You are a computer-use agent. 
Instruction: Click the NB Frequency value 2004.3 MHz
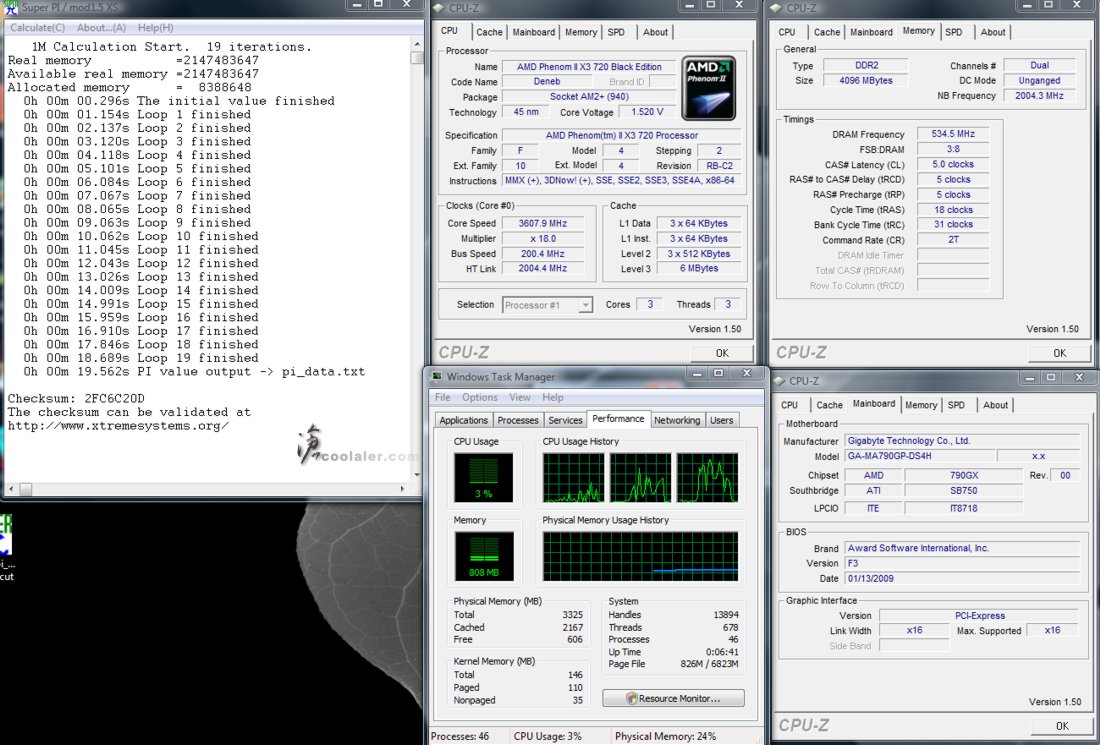tap(1039, 96)
